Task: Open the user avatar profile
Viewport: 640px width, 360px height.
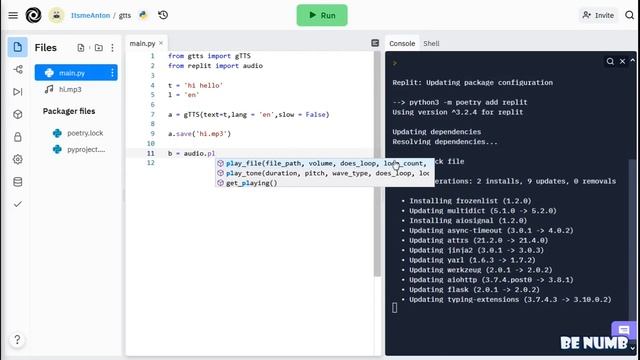Action: pyautogui.click(x=56, y=15)
